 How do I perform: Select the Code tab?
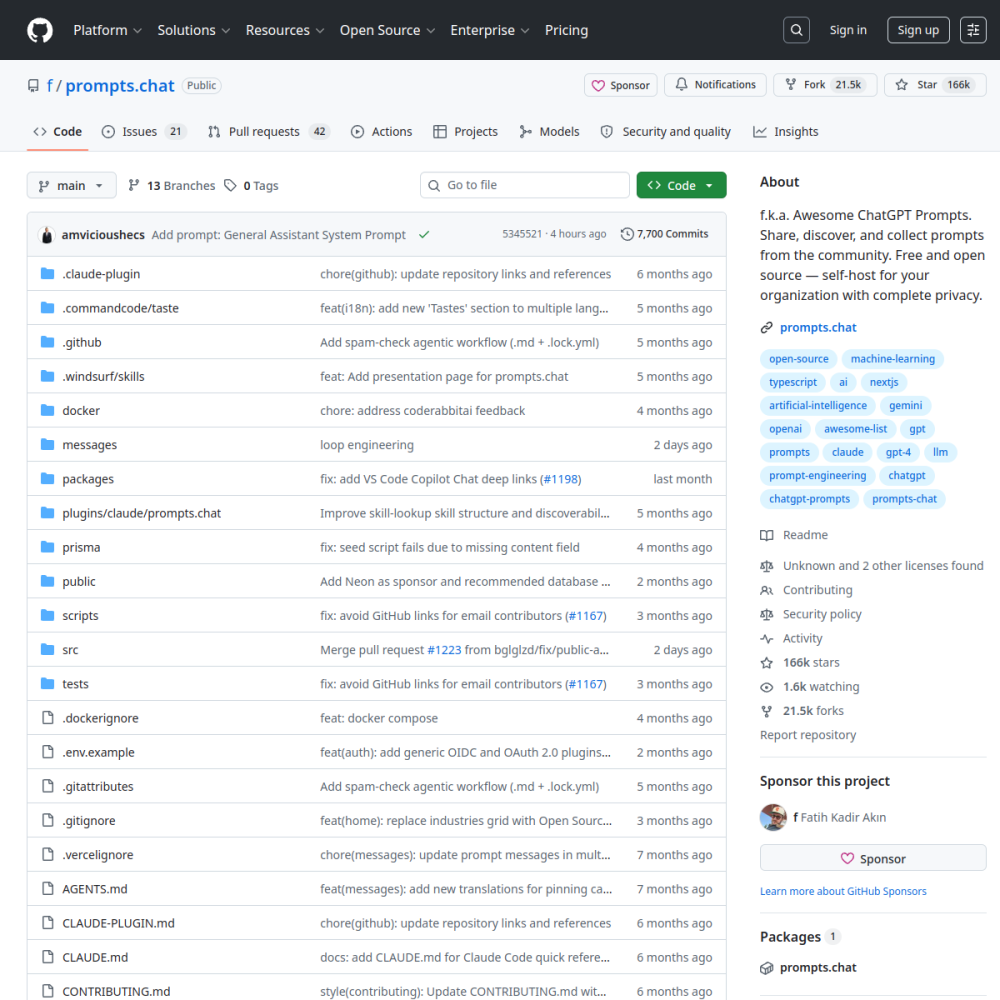click(57, 131)
